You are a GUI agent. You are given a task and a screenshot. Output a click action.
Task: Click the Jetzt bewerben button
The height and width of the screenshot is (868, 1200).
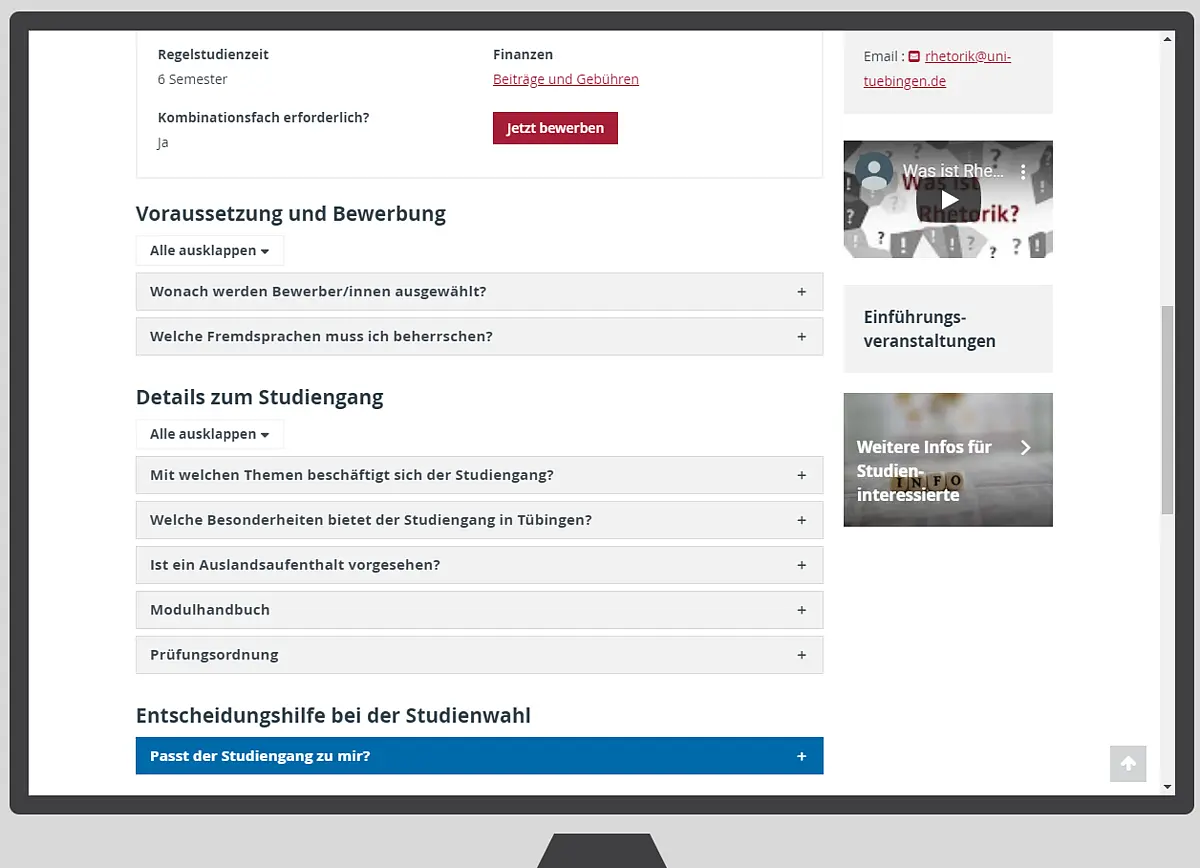coord(555,128)
